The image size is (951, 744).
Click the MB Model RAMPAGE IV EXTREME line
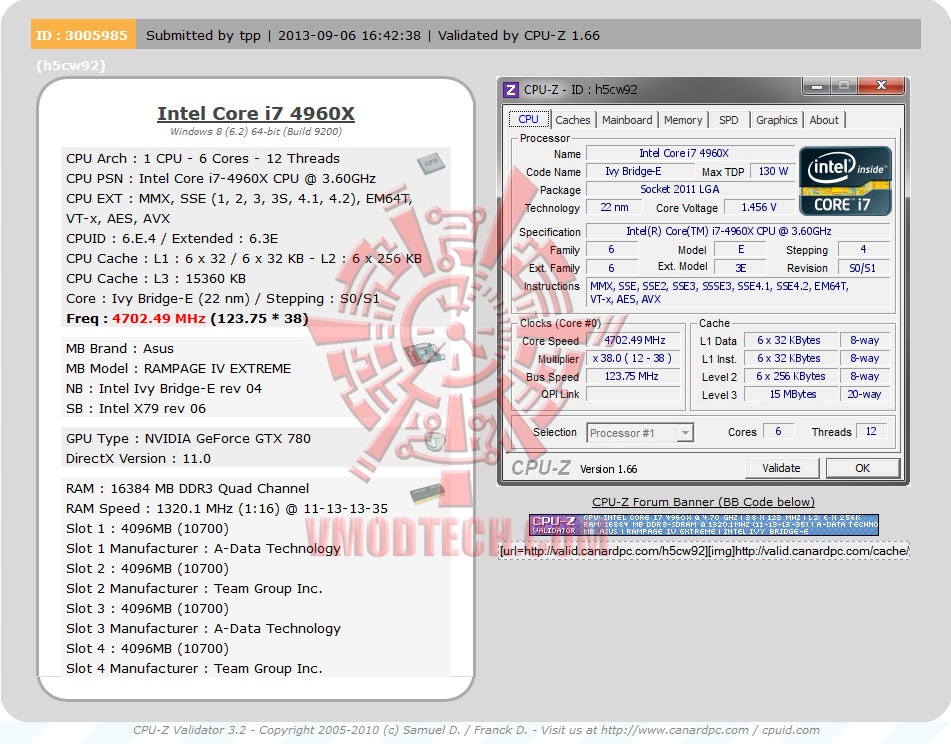pyautogui.click(x=178, y=369)
